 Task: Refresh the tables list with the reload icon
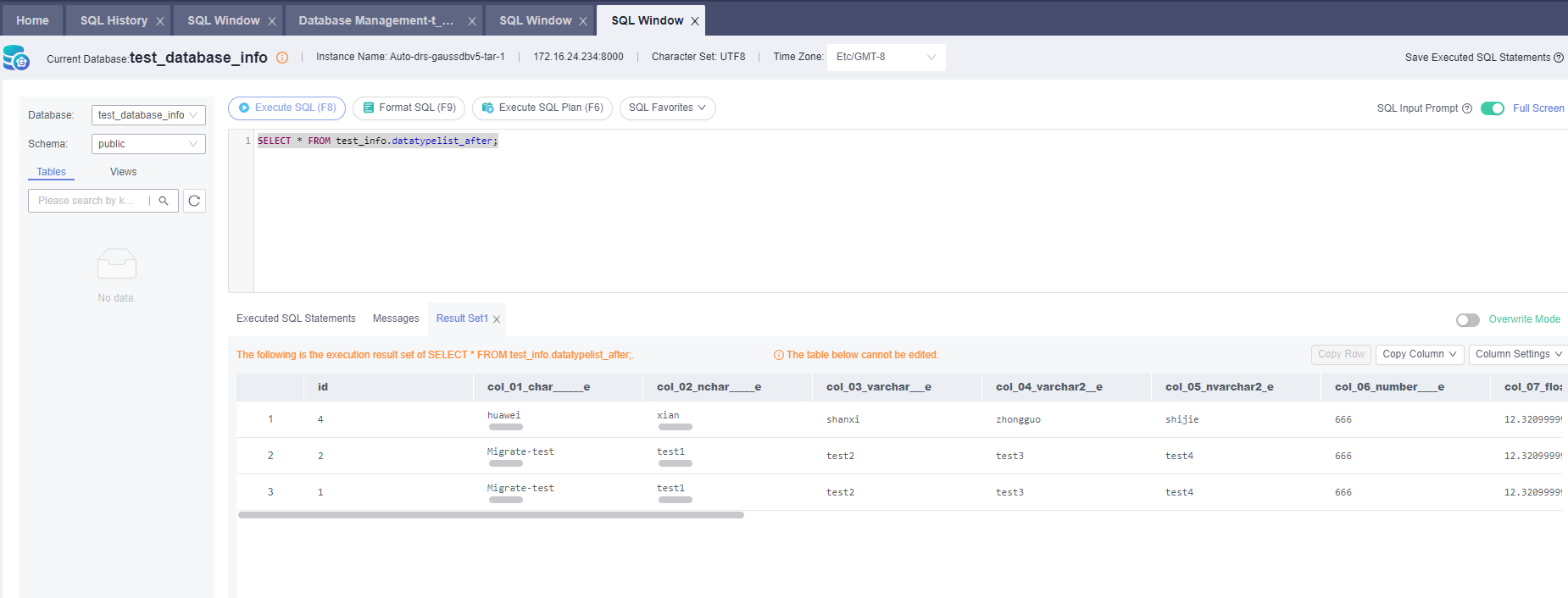(194, 201)
